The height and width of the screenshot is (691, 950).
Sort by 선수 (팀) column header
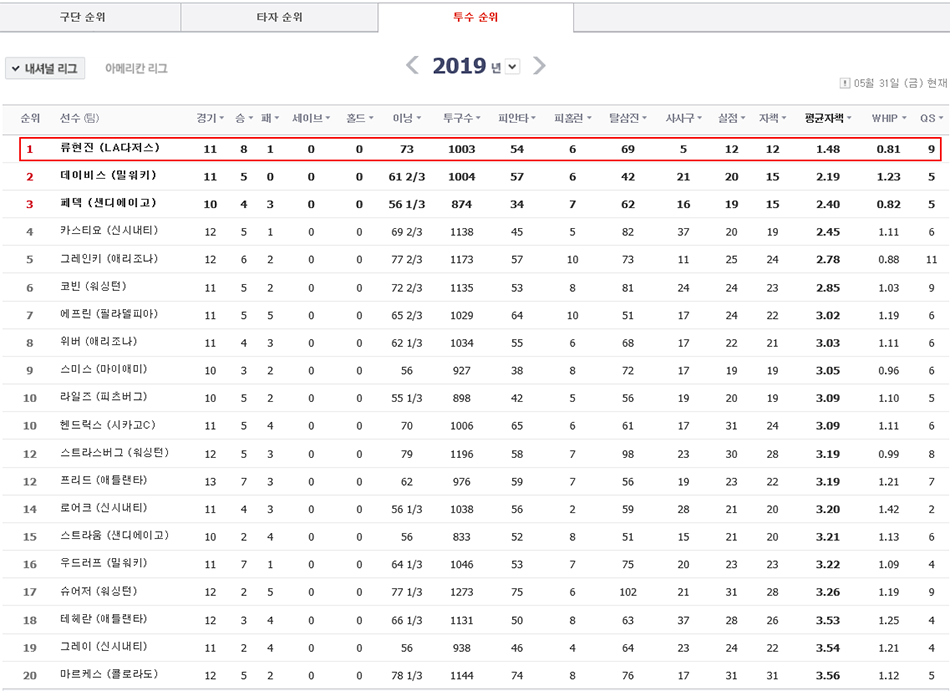[x=79, y=118]
